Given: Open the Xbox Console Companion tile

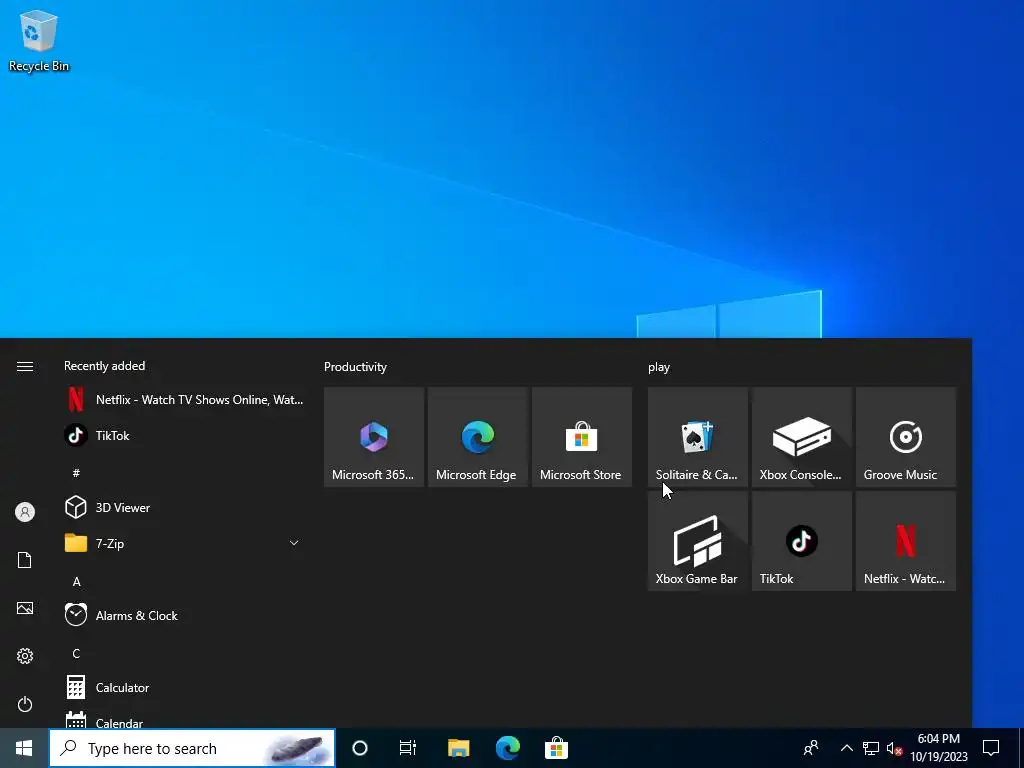Looking at the screenshot, I should [802, 437].
